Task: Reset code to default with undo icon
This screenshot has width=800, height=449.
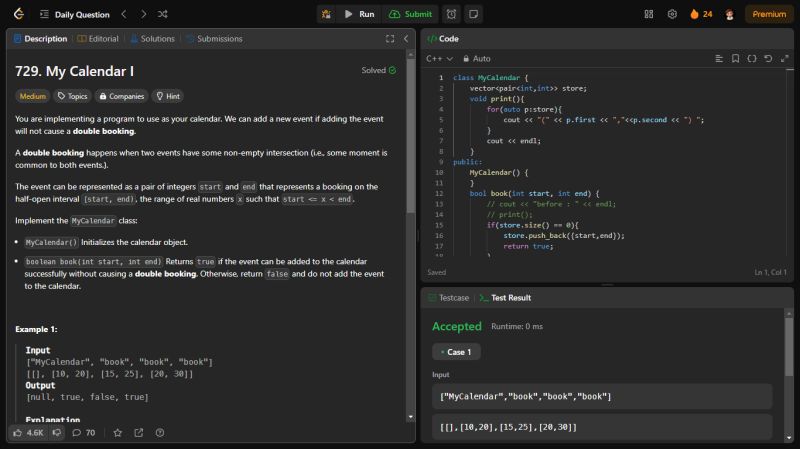Action: (x=768, y=59)
